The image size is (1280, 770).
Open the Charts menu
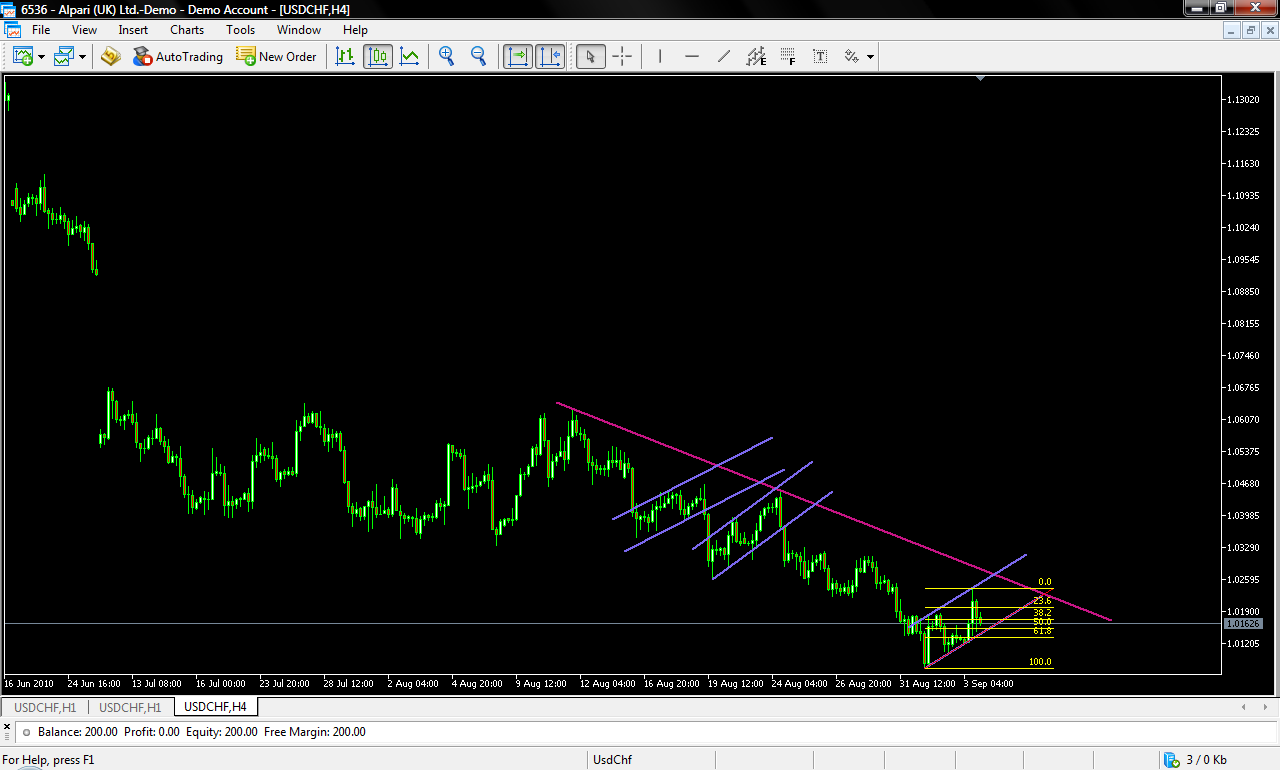click(186, 30)
